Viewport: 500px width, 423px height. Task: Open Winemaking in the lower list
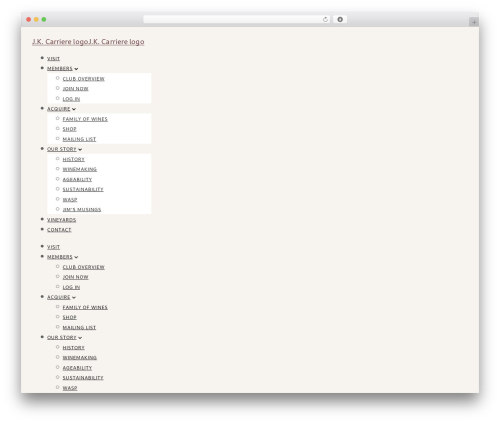pos(80,358)
